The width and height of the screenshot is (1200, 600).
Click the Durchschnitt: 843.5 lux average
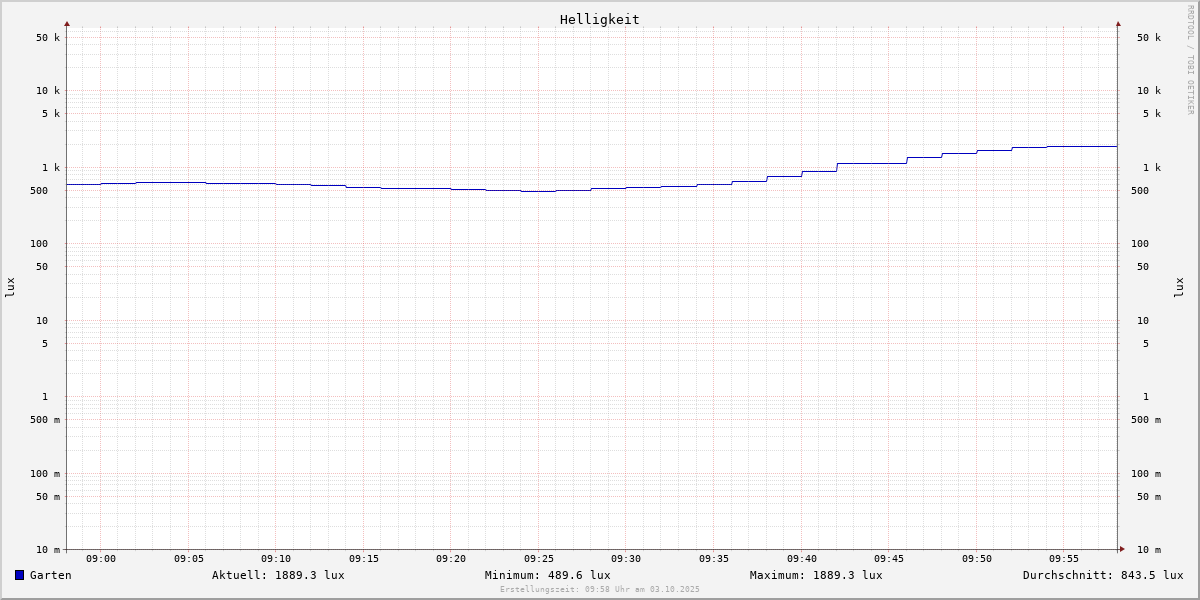click(1102, 575)
